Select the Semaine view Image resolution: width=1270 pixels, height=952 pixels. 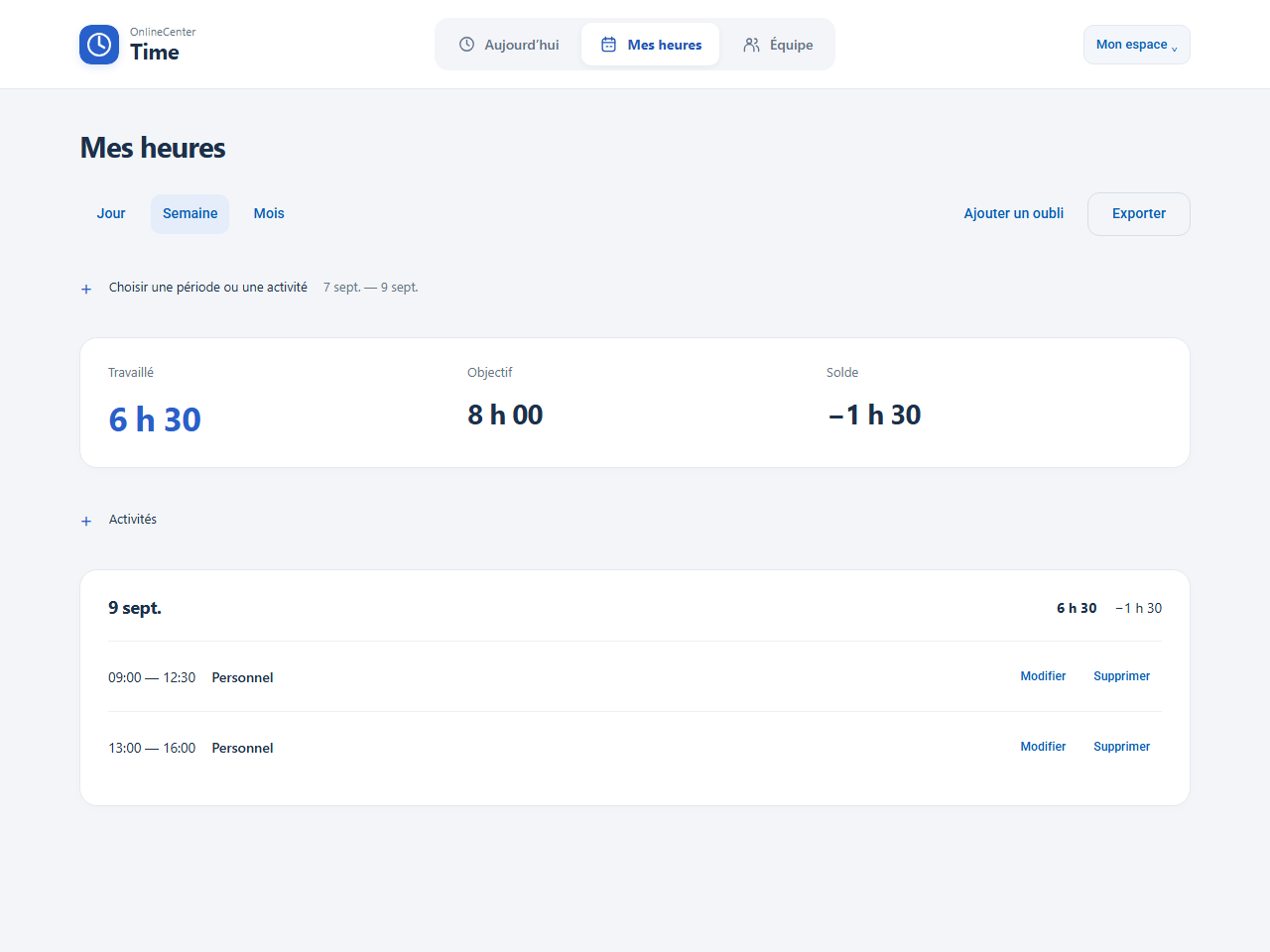pos(190,214)
